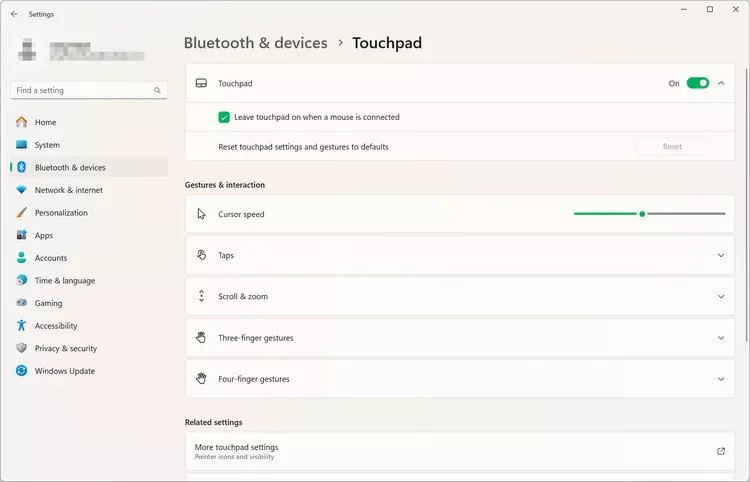Click the Accessibility sidebar icon
750x482 pixels.
(x=21, y=326)
